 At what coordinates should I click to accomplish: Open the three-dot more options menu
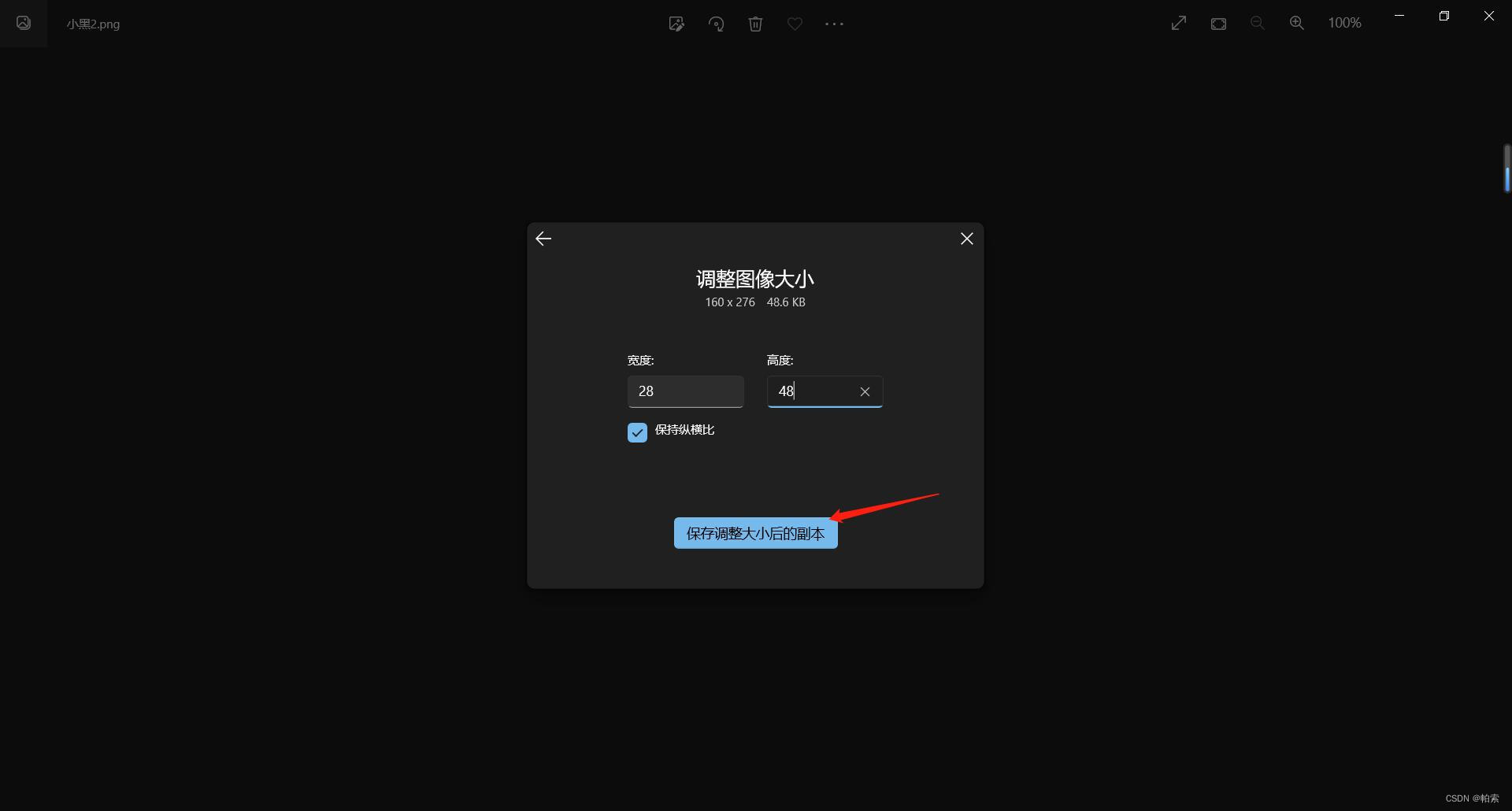pos(834,24)
